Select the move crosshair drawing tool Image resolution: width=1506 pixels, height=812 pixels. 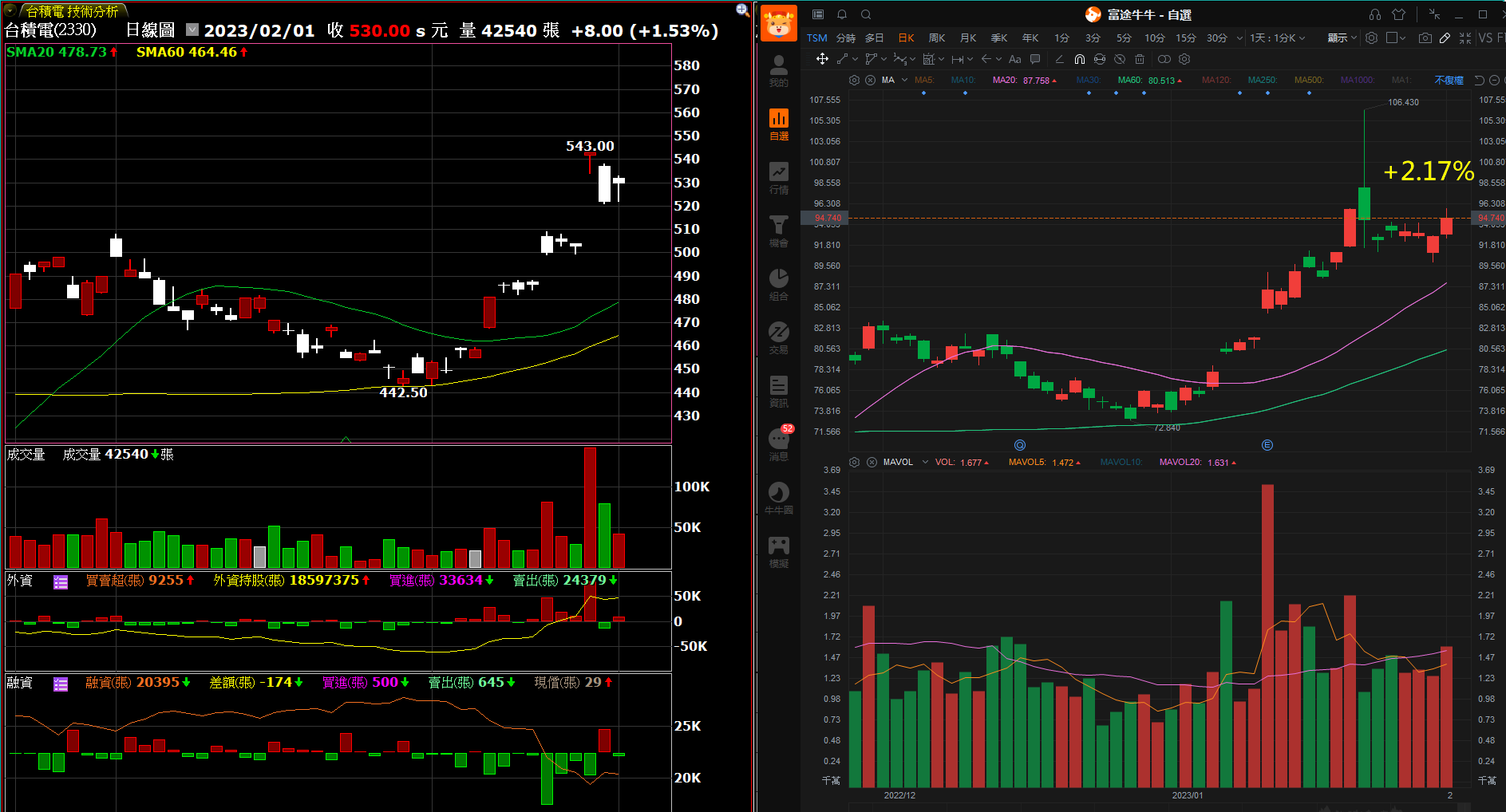coord(822,59)
